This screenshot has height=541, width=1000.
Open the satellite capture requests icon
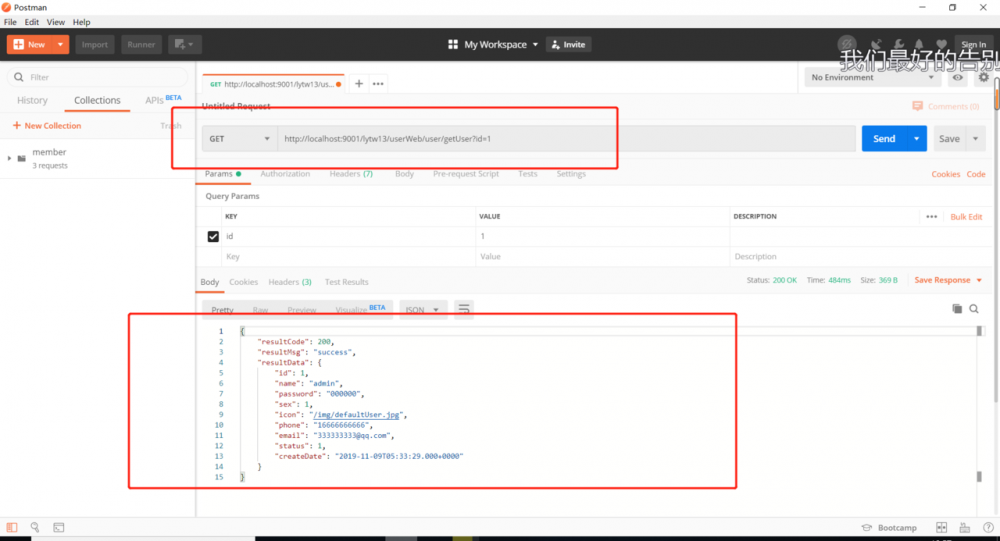[x=876, y=44]
